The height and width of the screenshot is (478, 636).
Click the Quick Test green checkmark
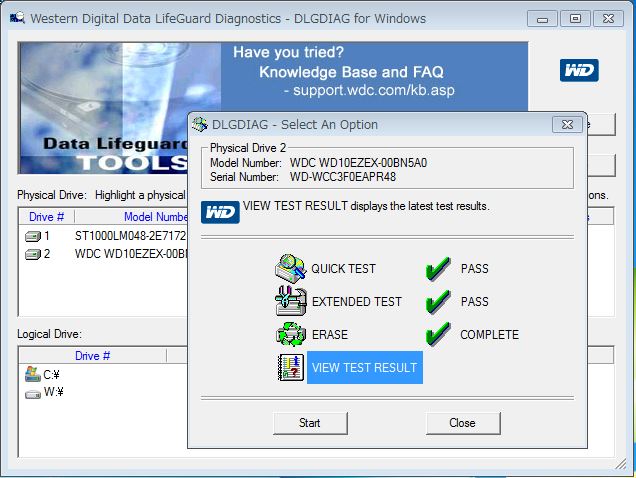pos(438,268)
